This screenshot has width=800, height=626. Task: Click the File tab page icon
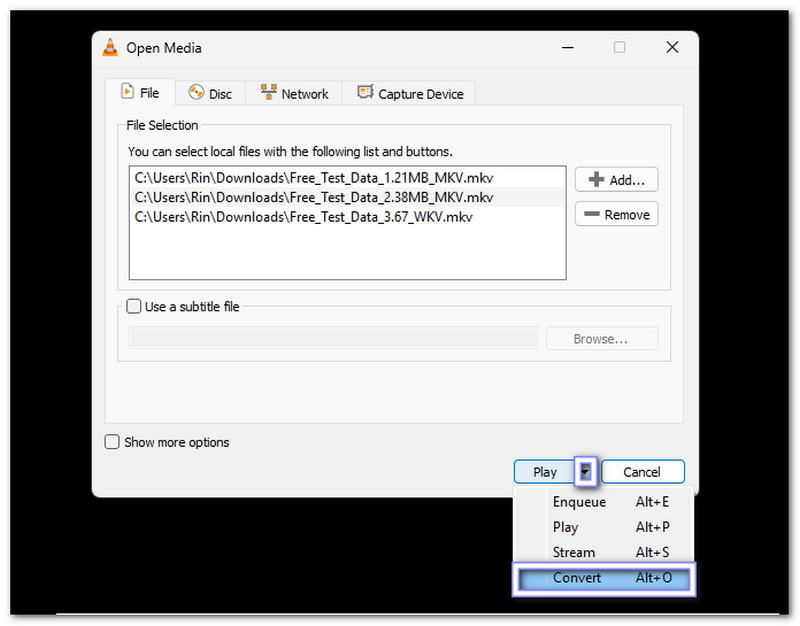point(127,92)
